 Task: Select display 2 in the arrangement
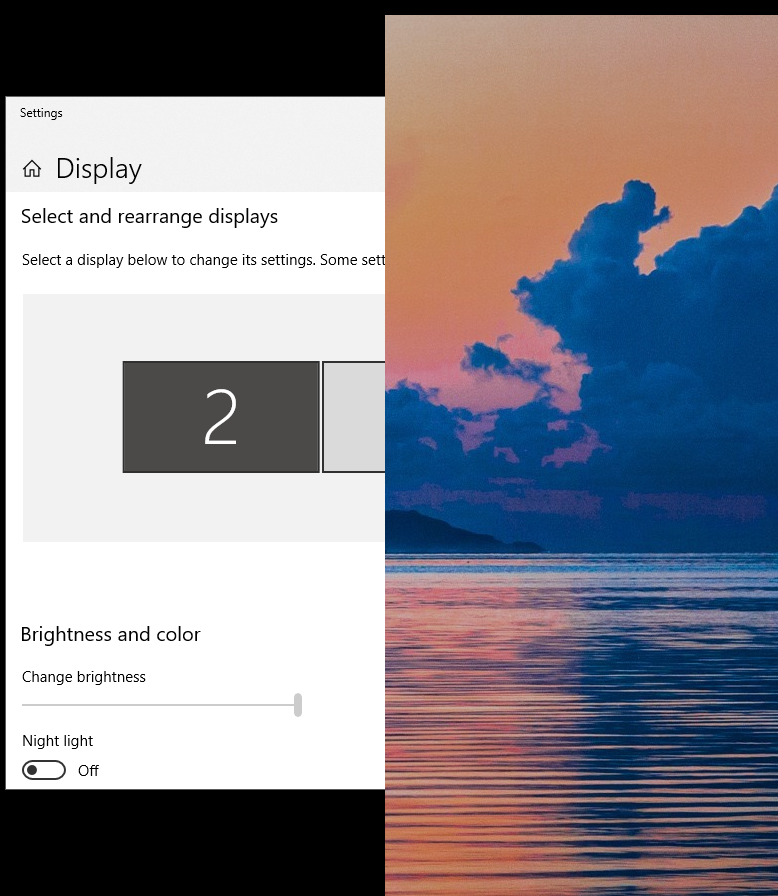(x=221, y=417)
